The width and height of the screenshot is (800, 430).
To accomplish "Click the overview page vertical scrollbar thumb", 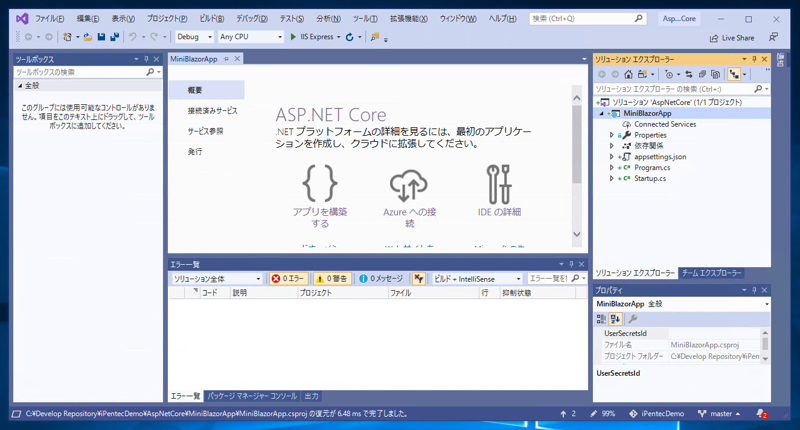I will click(577, 144).
